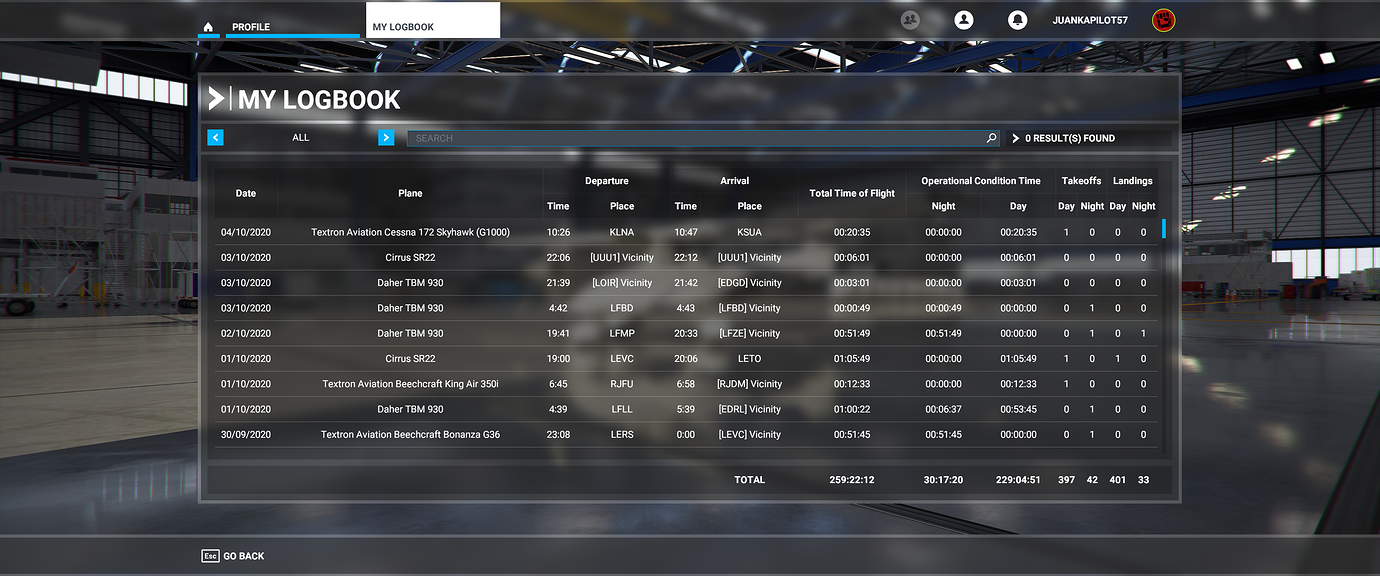
Task: Click the chevron beside the MY LOGBOOK heading
Action: coord(219,98)
